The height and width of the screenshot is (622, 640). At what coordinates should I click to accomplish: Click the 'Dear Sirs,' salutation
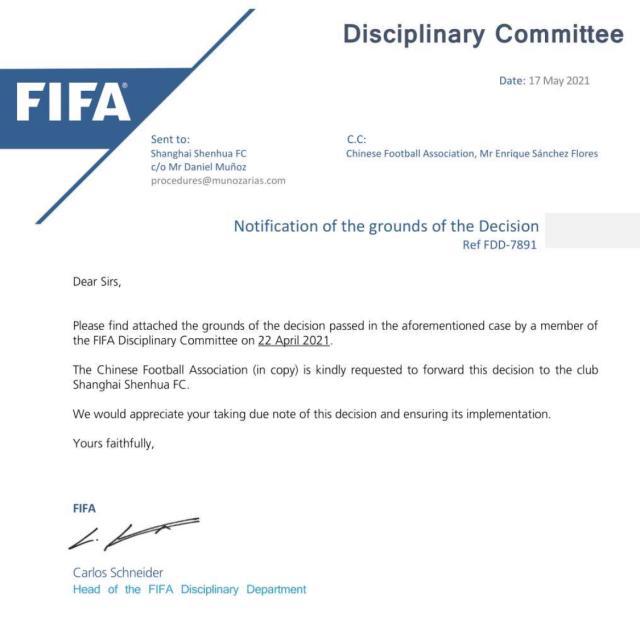click(x=96, y=282)
